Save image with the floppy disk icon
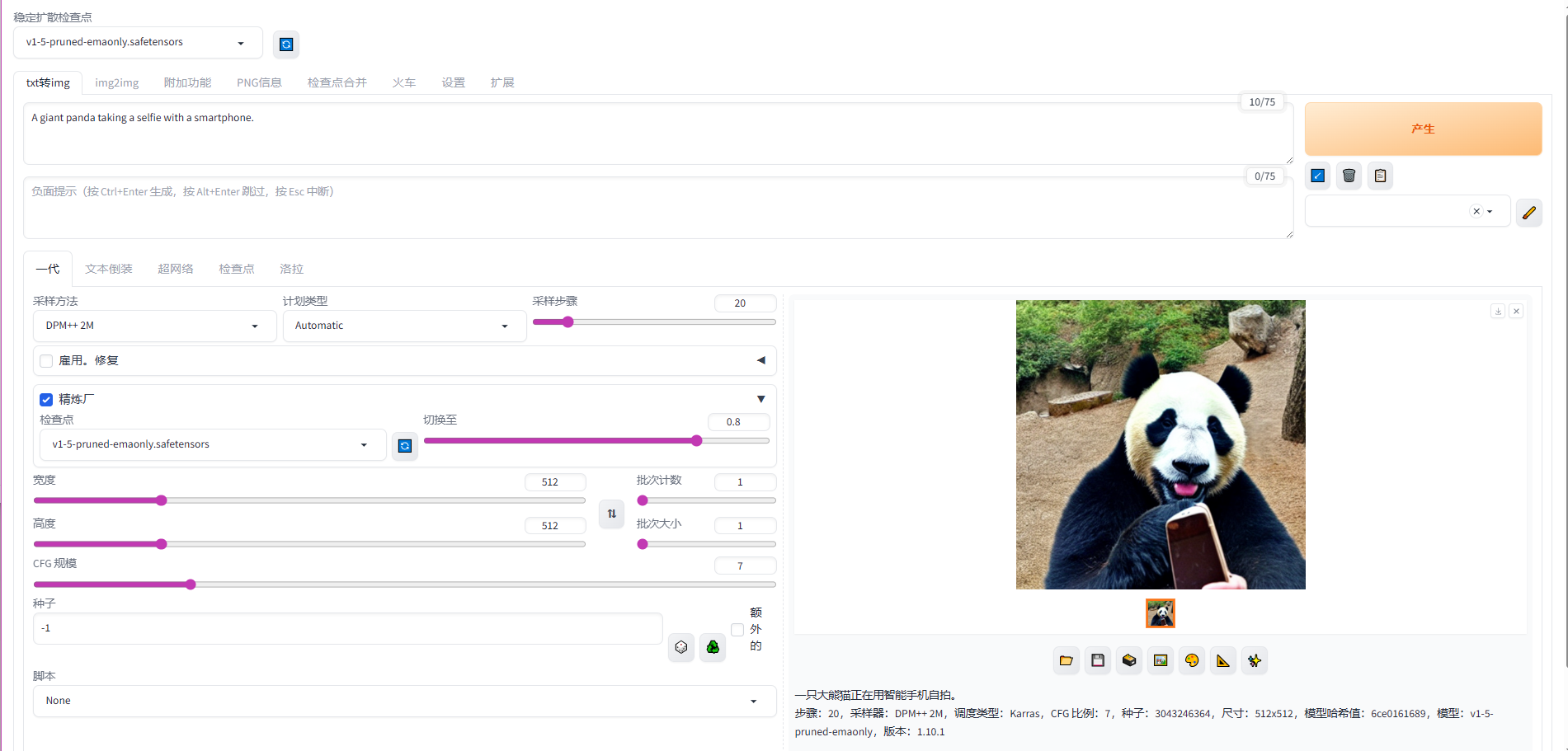1568x751 pixels. click(x=1097, y=660)
